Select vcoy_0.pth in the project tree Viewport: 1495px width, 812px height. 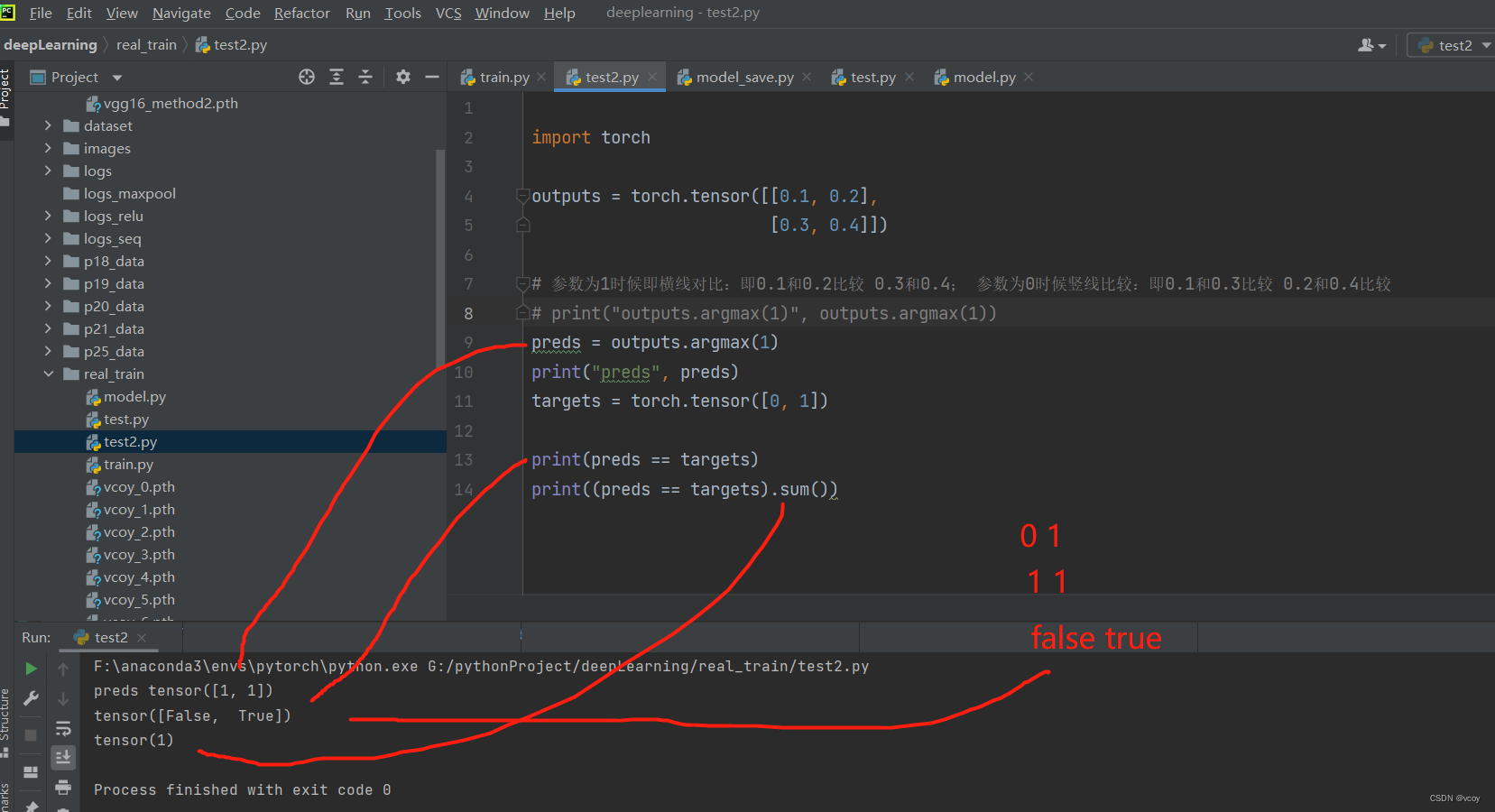139,486
